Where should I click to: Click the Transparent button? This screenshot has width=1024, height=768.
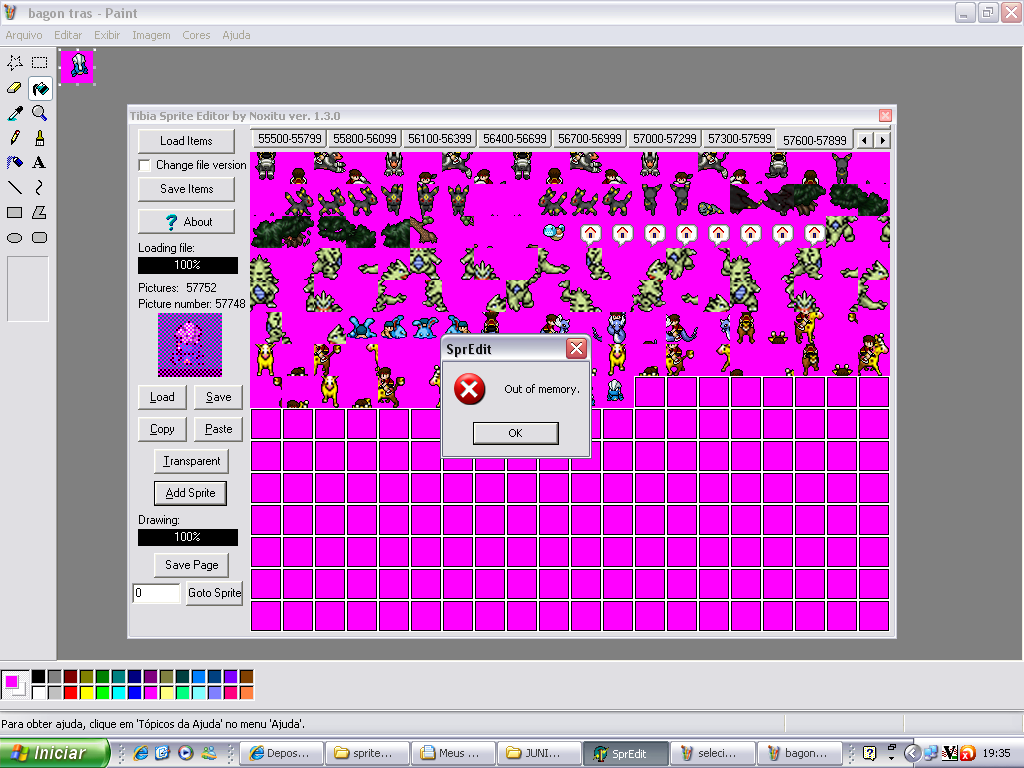point(191,461)
